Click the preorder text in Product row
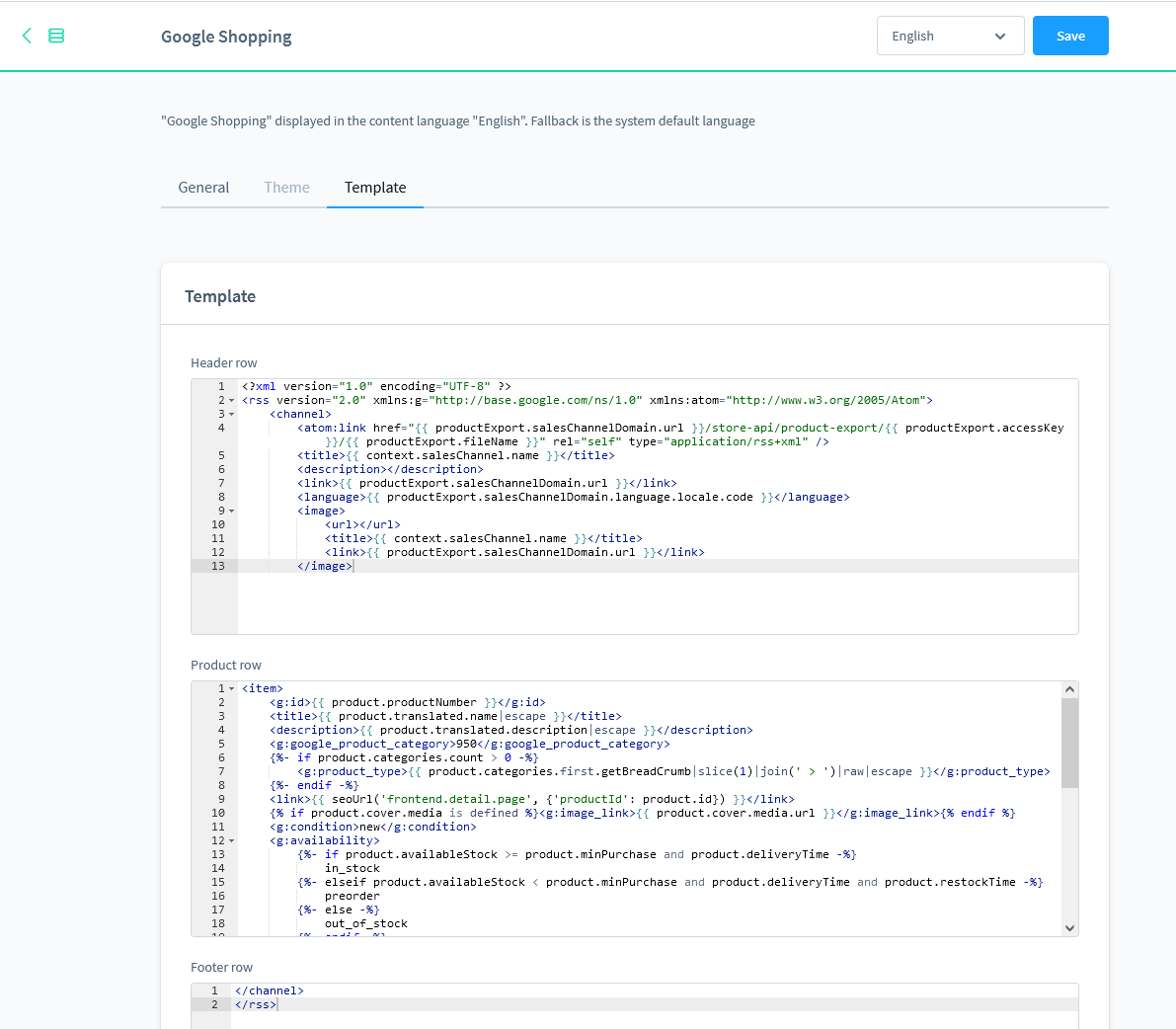1176x1029 pixels. [353, 896]
